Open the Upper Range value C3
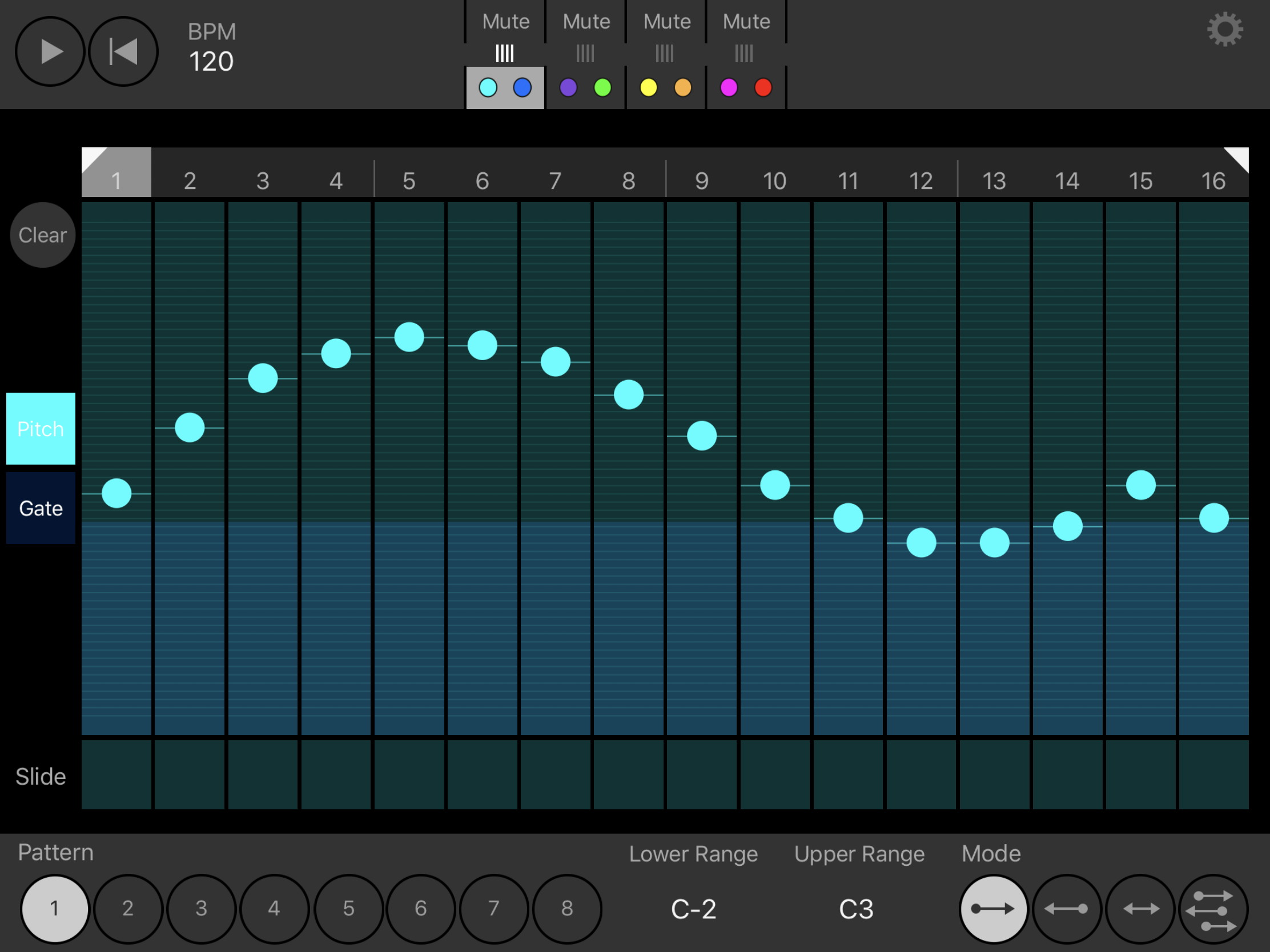Viewport: 1270px width, 952px height. tap(856, 910)
